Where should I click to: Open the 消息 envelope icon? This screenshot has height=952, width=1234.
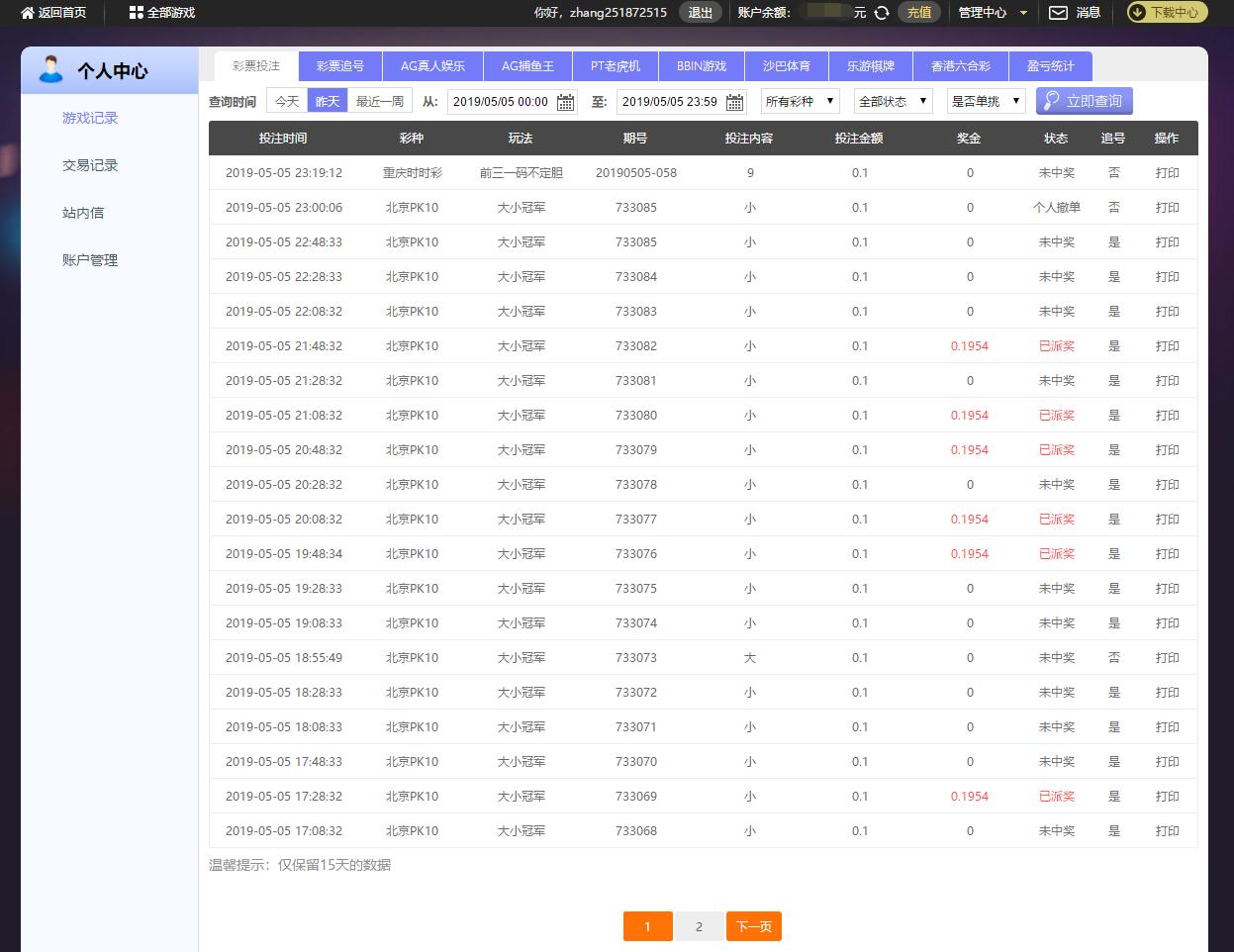pos(1058,13)
